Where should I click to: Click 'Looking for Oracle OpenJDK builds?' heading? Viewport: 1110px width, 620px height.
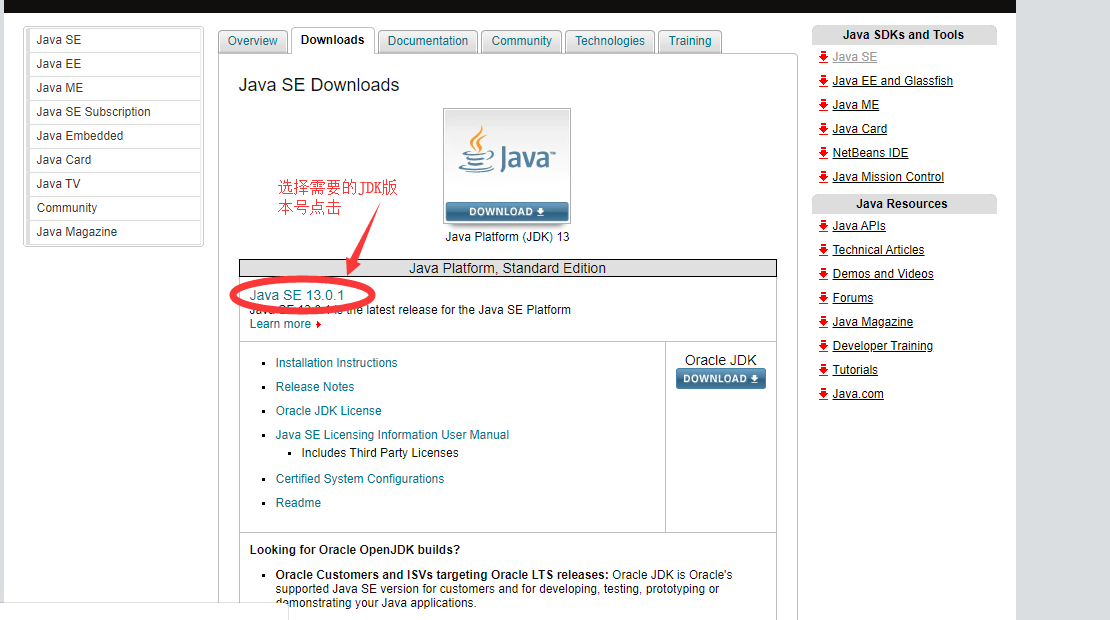(x=355, y=550)
